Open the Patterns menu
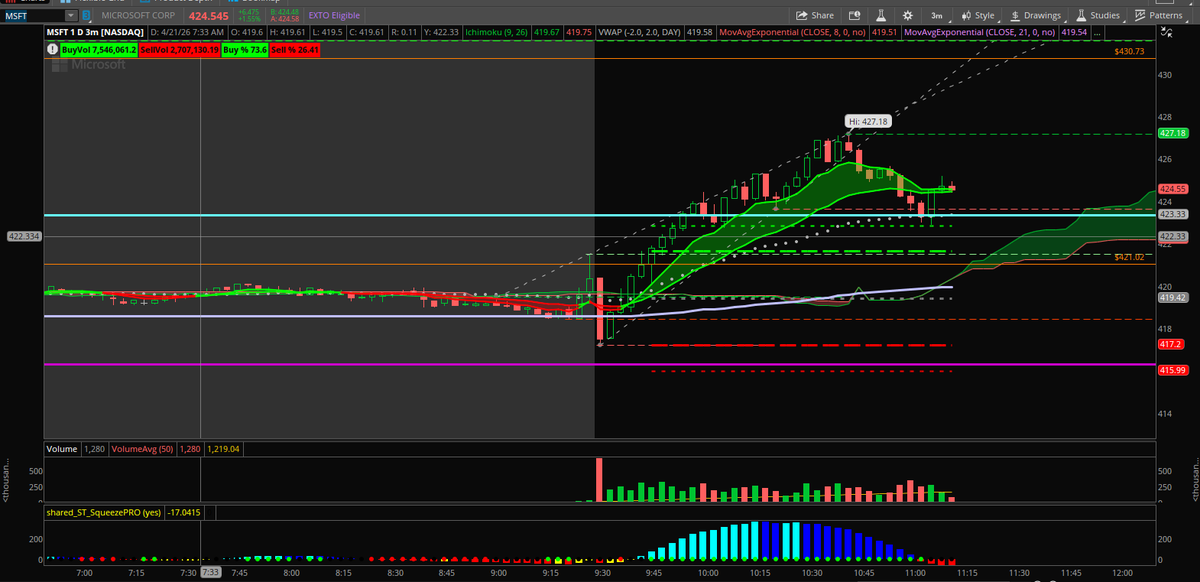Image resolution: width=1200 pixels, height=582 pixels. pyautogui.click(x=1158, y=16)
